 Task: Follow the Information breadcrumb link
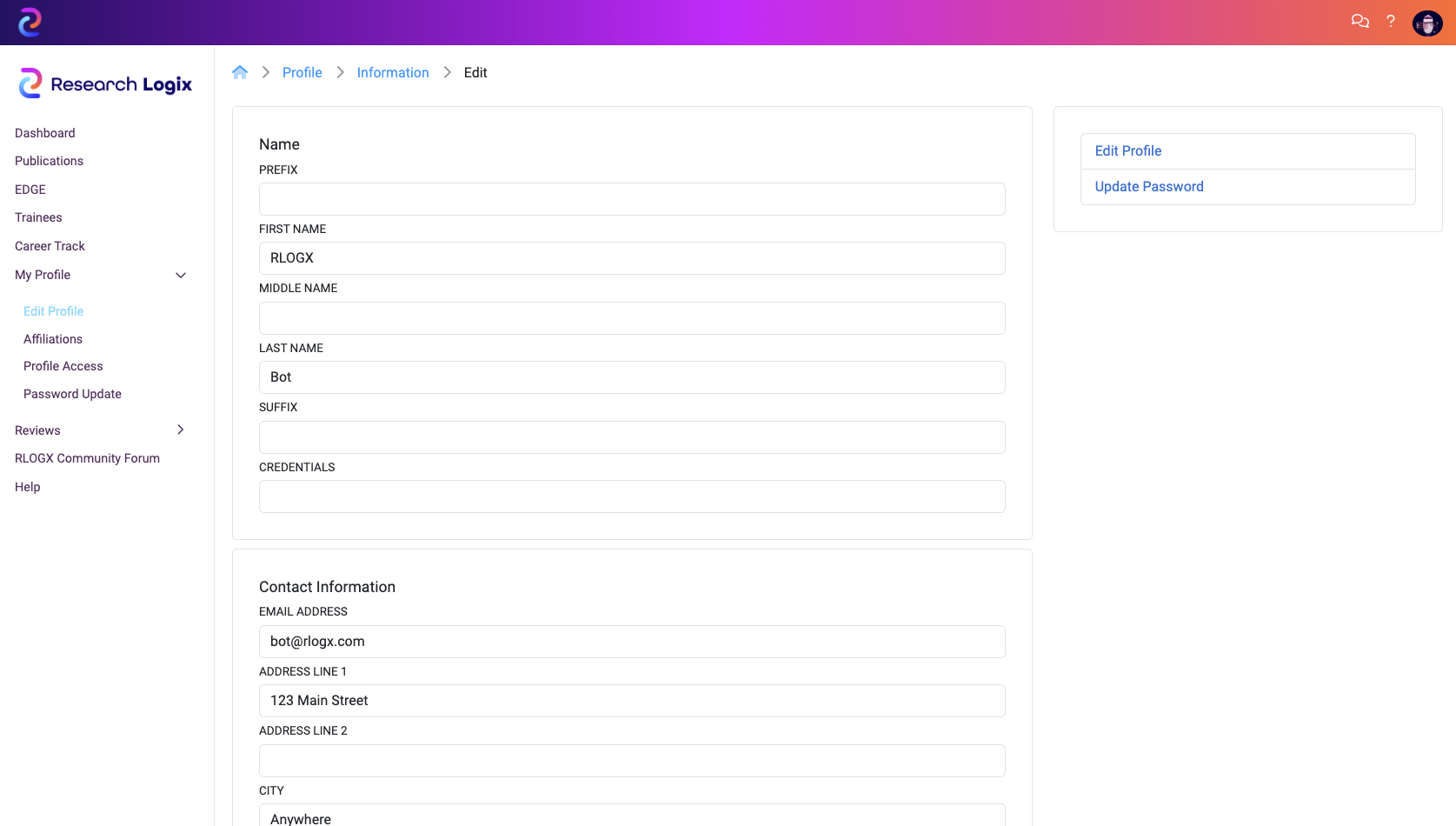coord(393,72)
